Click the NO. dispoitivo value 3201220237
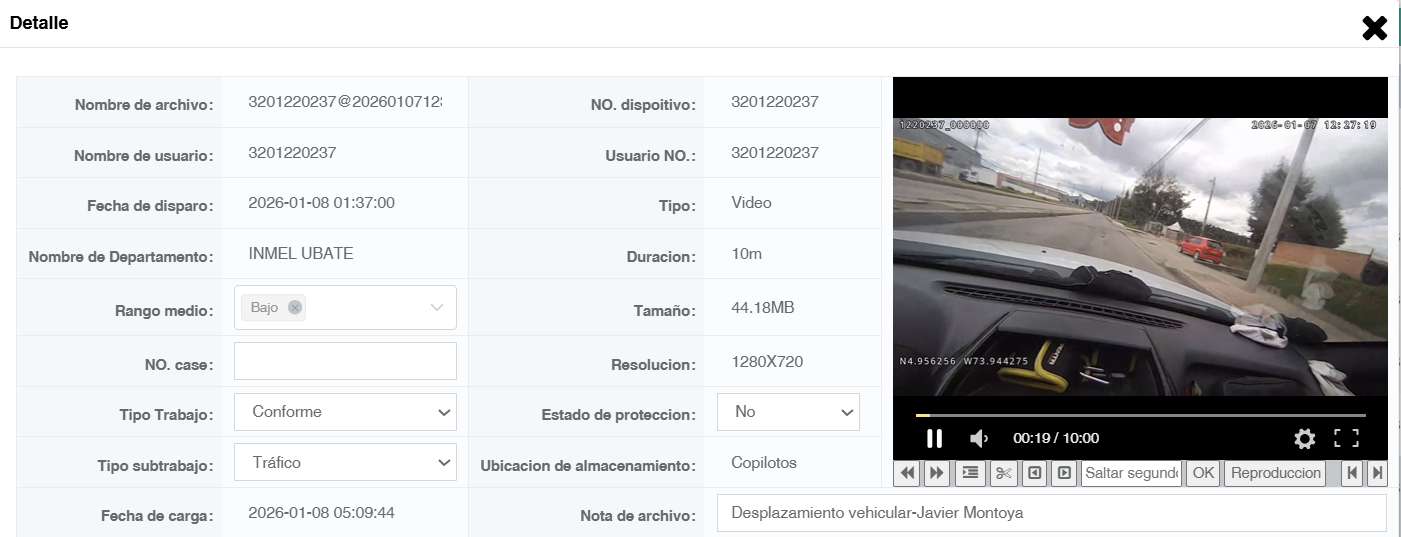Image resolution: width=1401 pixels, height=537 pixels. click(x=775, y=102)
